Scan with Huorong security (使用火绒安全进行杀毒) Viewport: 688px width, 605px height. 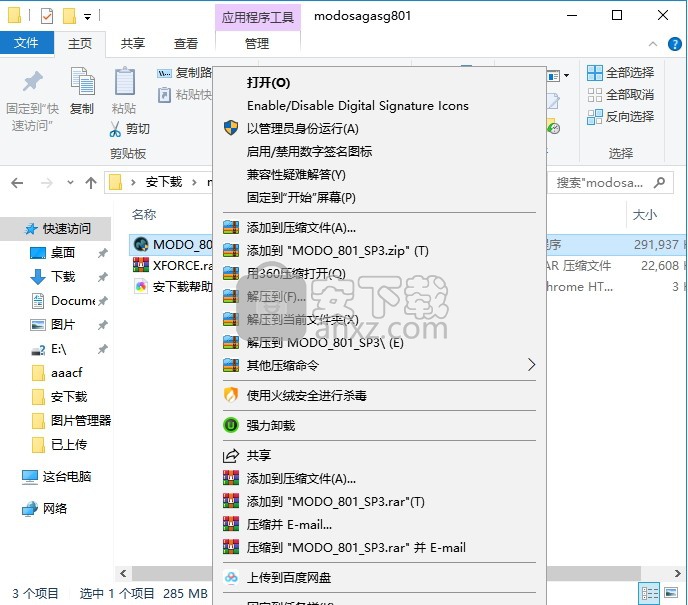380,395
